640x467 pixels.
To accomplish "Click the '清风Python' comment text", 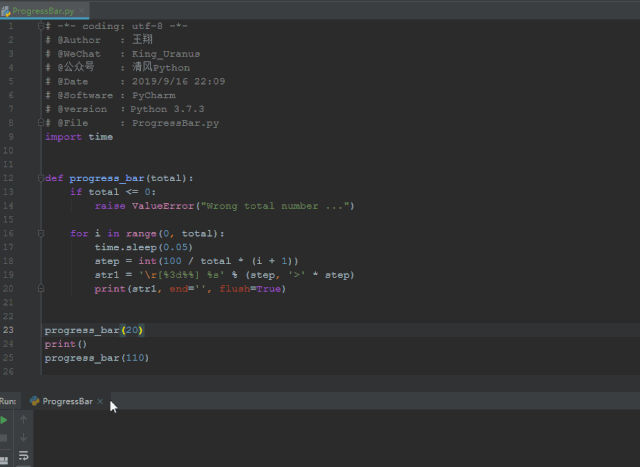I will tap(161, 67).
